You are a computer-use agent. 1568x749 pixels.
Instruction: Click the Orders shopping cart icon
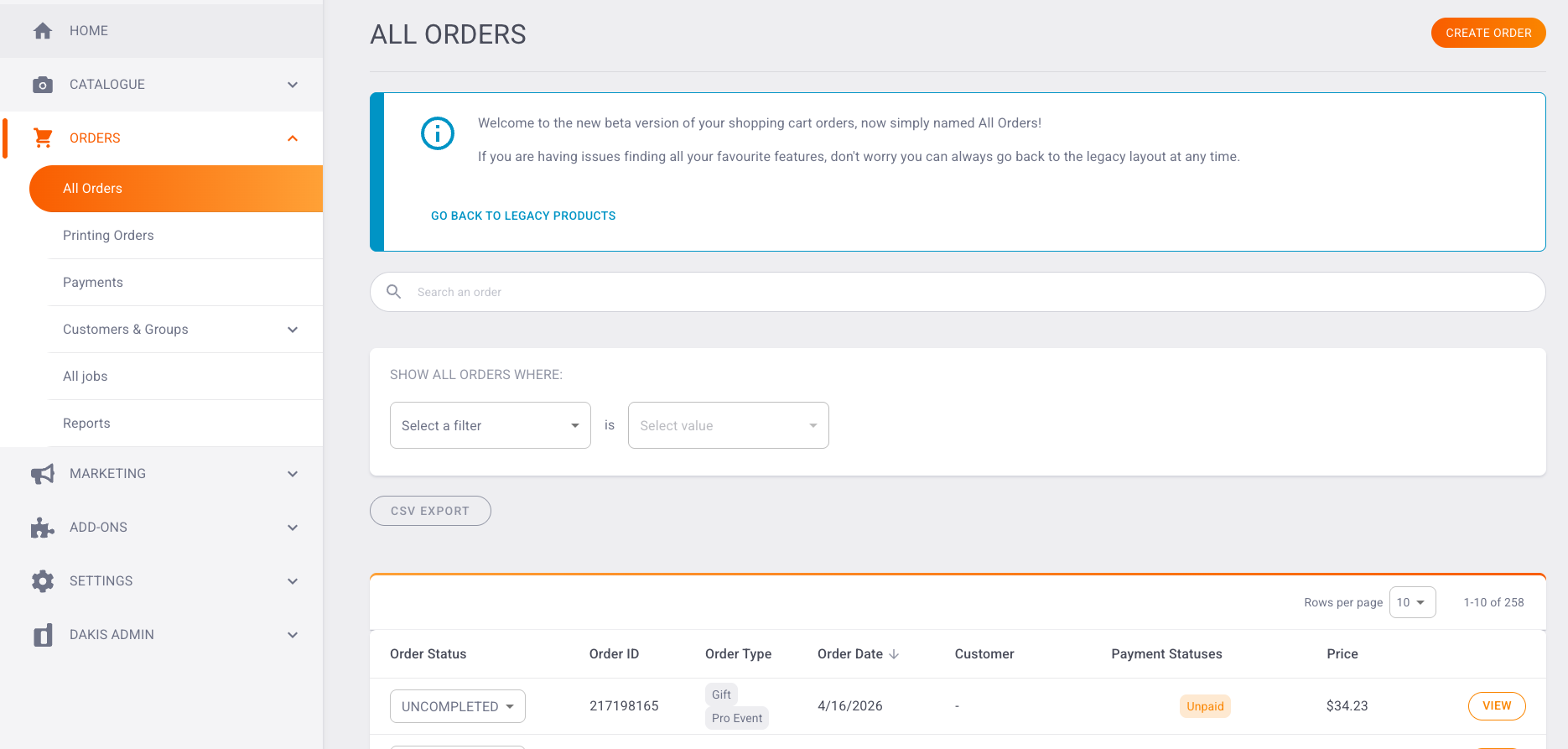coord(43,138)
